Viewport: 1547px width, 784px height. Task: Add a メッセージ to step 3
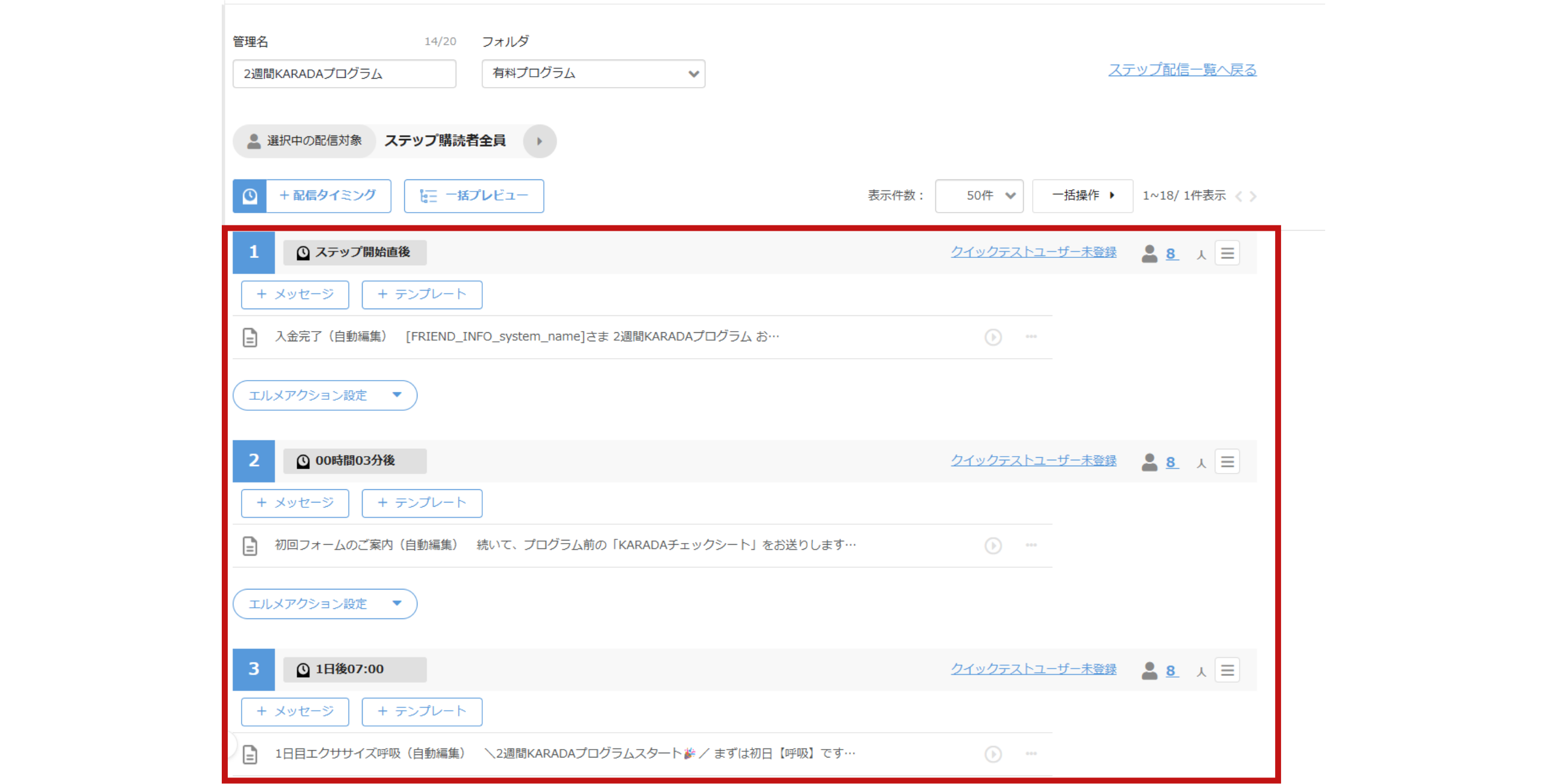[295, 712]
